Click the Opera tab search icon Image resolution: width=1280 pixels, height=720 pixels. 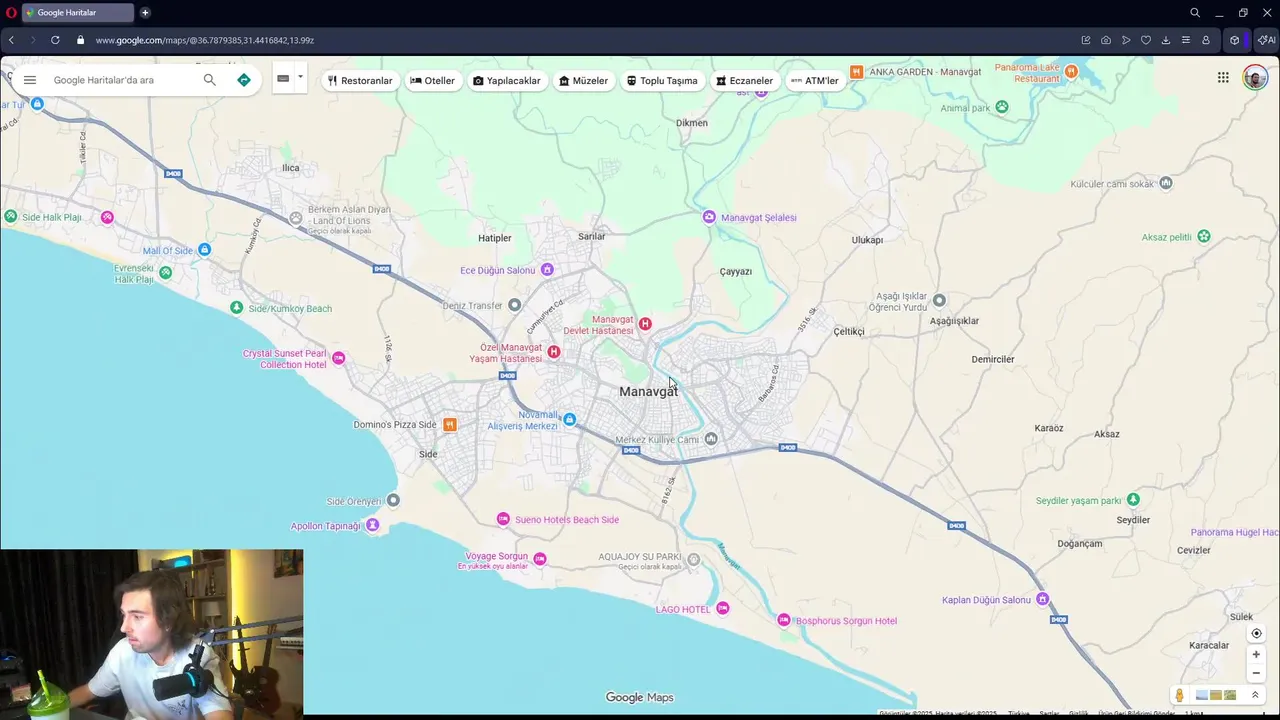(x=1195, y=13)
